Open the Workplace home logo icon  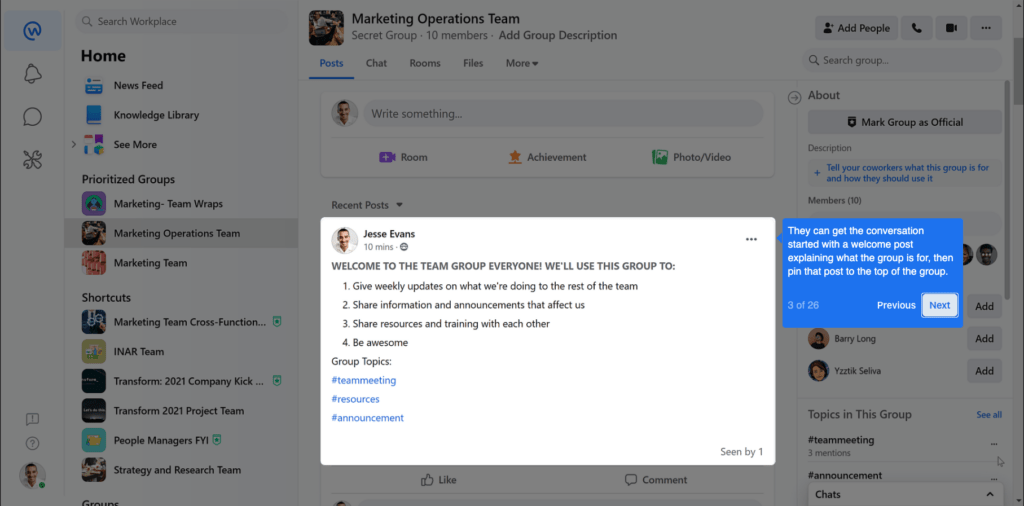click(32, 31)
